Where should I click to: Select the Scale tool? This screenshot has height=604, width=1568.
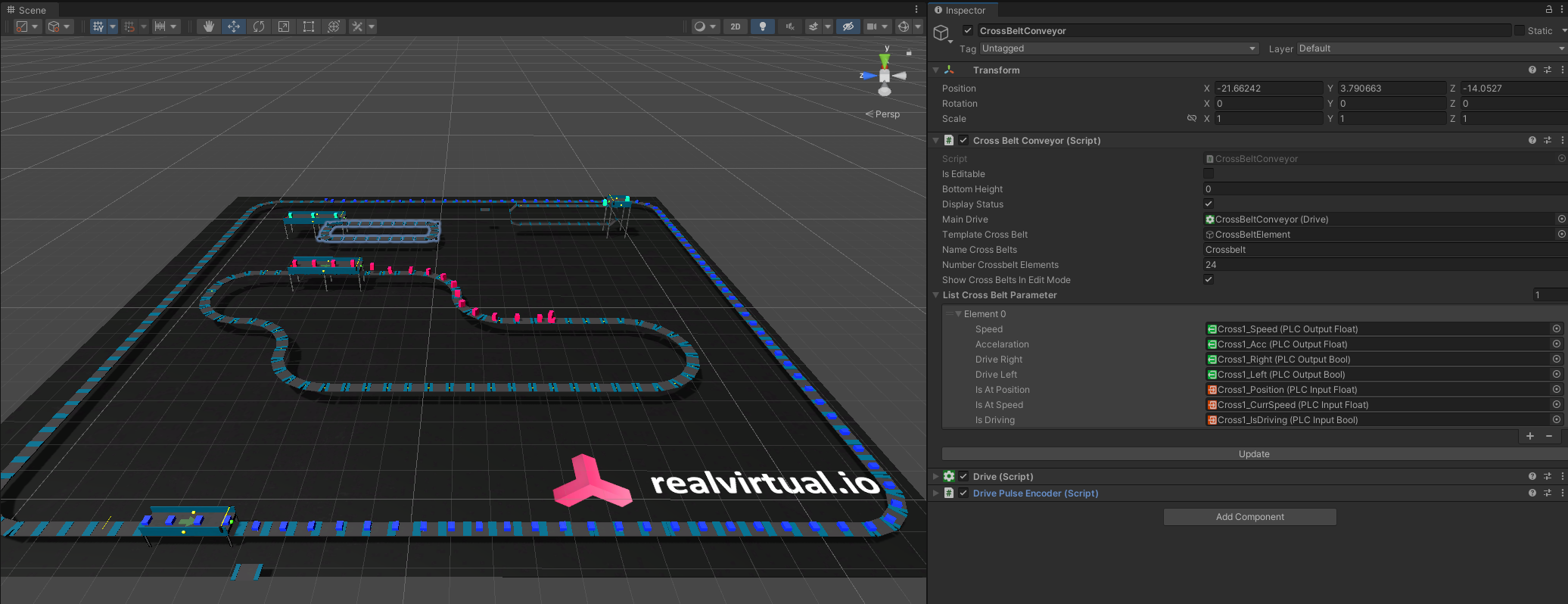[284, 26]
